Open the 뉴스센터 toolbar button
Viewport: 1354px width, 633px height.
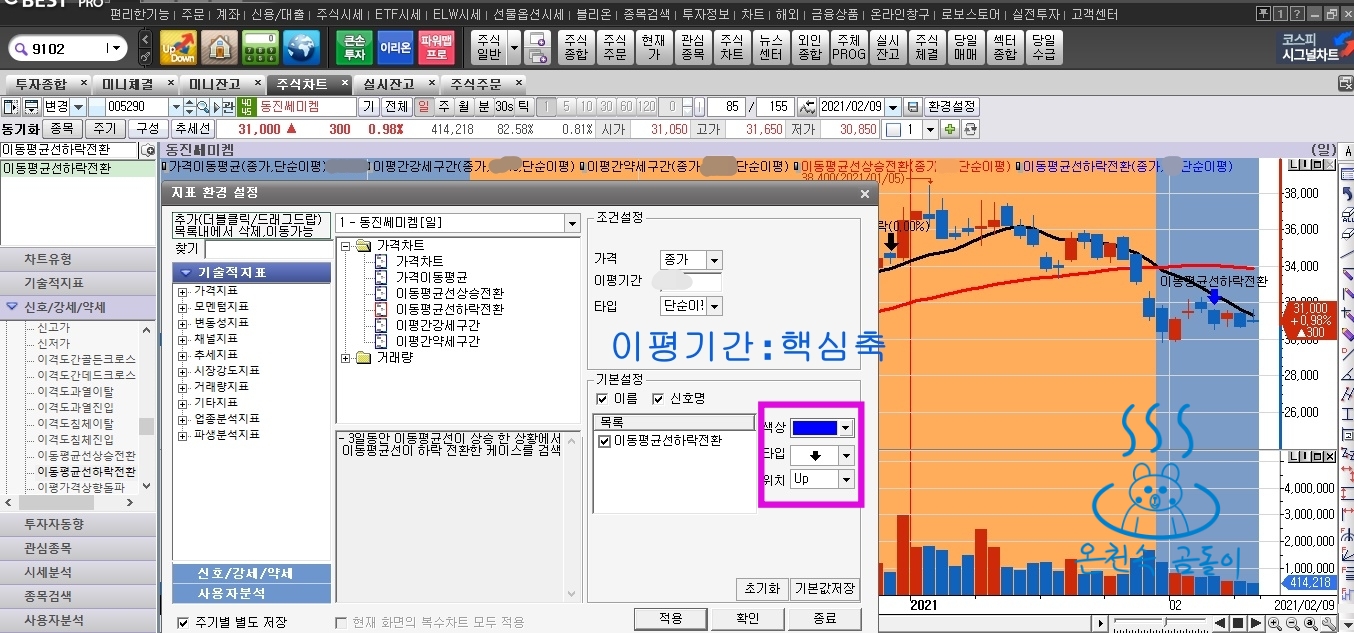771,47
